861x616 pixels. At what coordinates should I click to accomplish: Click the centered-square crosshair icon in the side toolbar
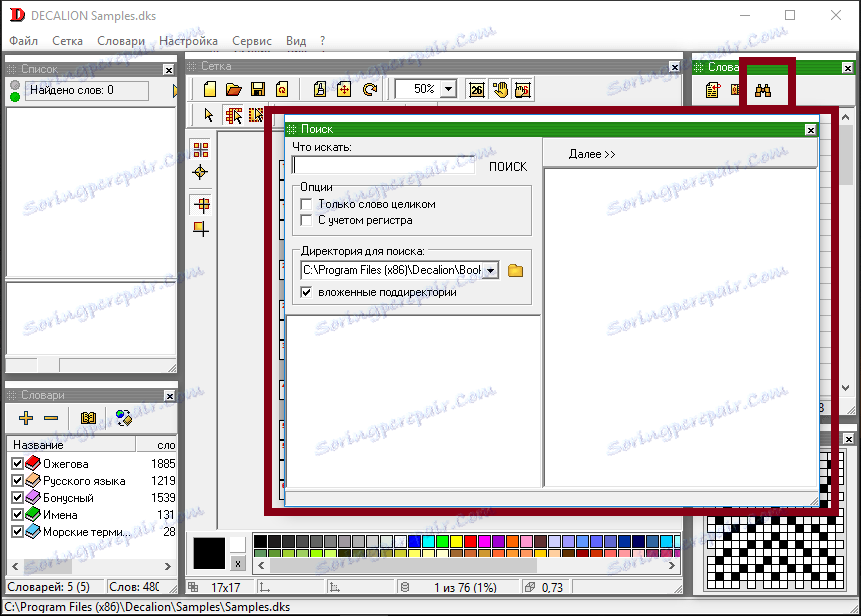pyautogui.click(x=202, y=205)
